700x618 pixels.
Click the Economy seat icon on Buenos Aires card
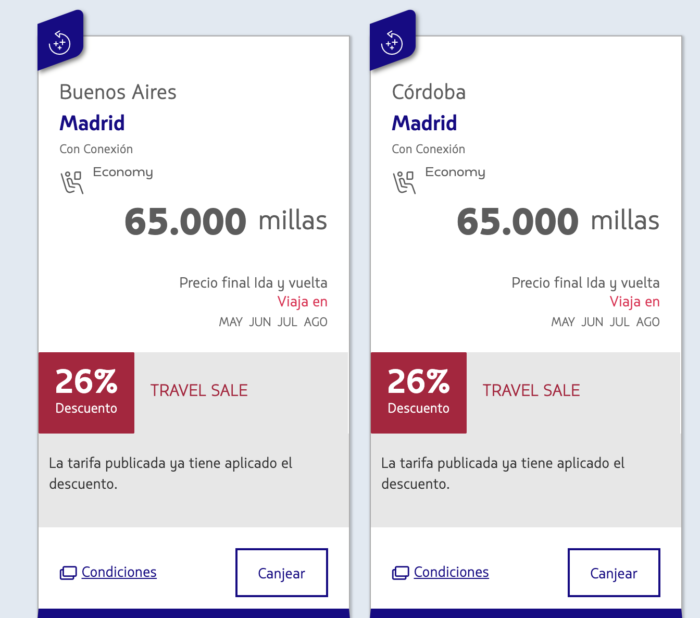(72, 182)
